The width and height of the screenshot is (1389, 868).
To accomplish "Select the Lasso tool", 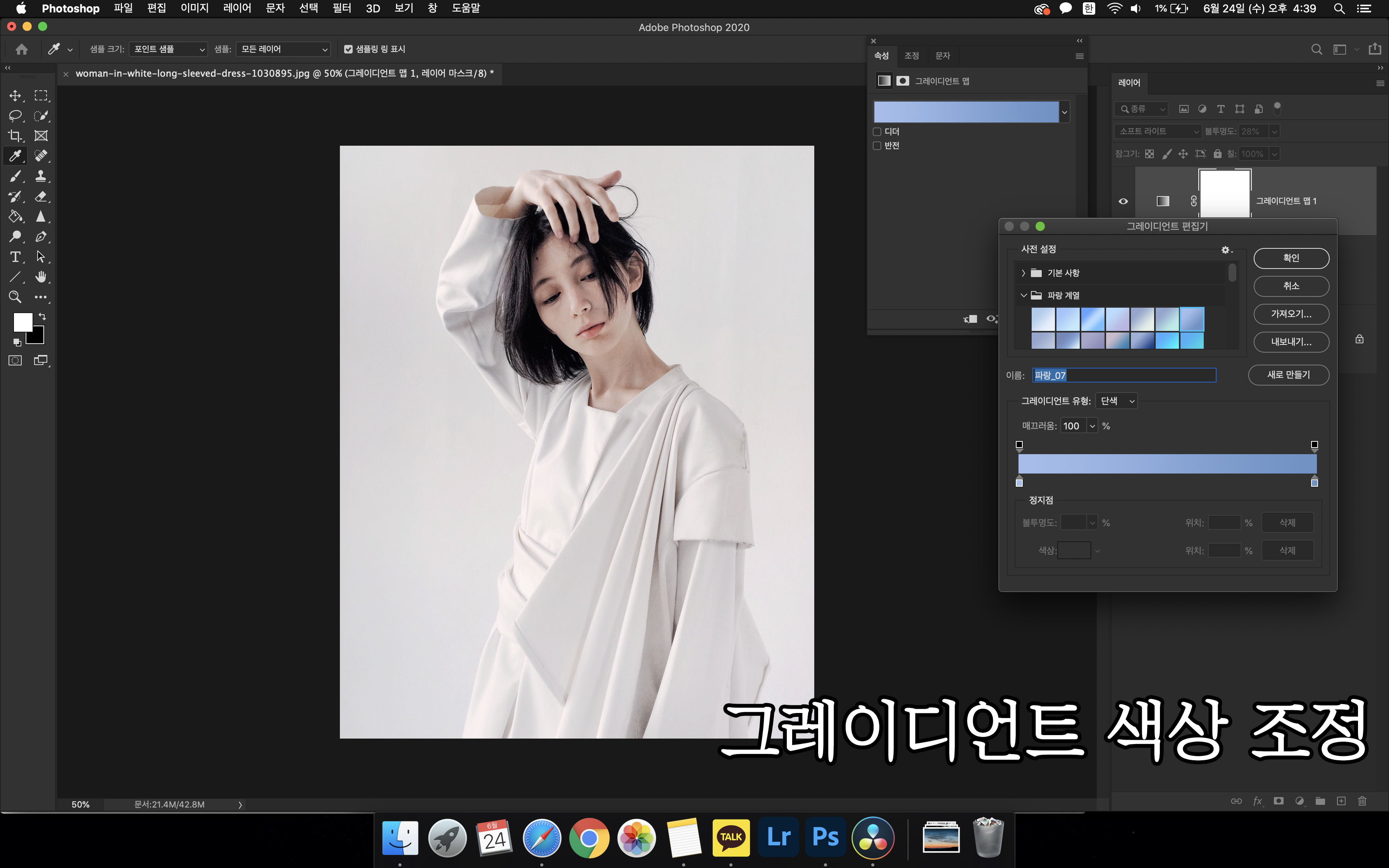I will pos(15,115).
